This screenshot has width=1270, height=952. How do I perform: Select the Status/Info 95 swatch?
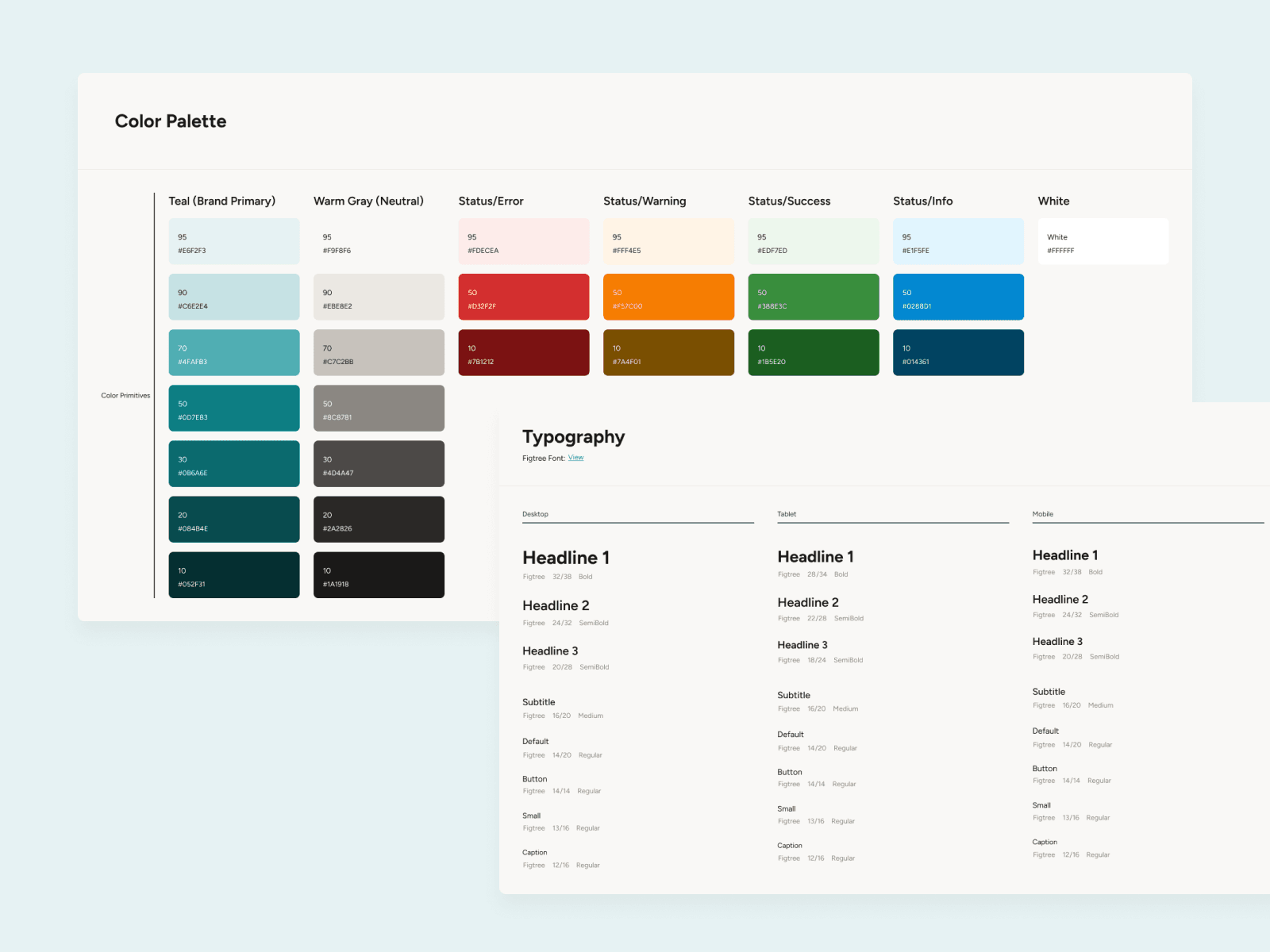tap(958, 241)
